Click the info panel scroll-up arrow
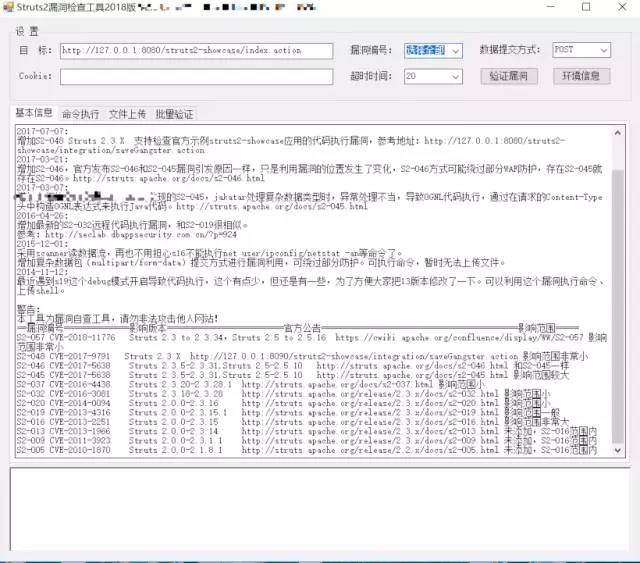Viewport: 640px width, 563px height. (x=618, y=133)
